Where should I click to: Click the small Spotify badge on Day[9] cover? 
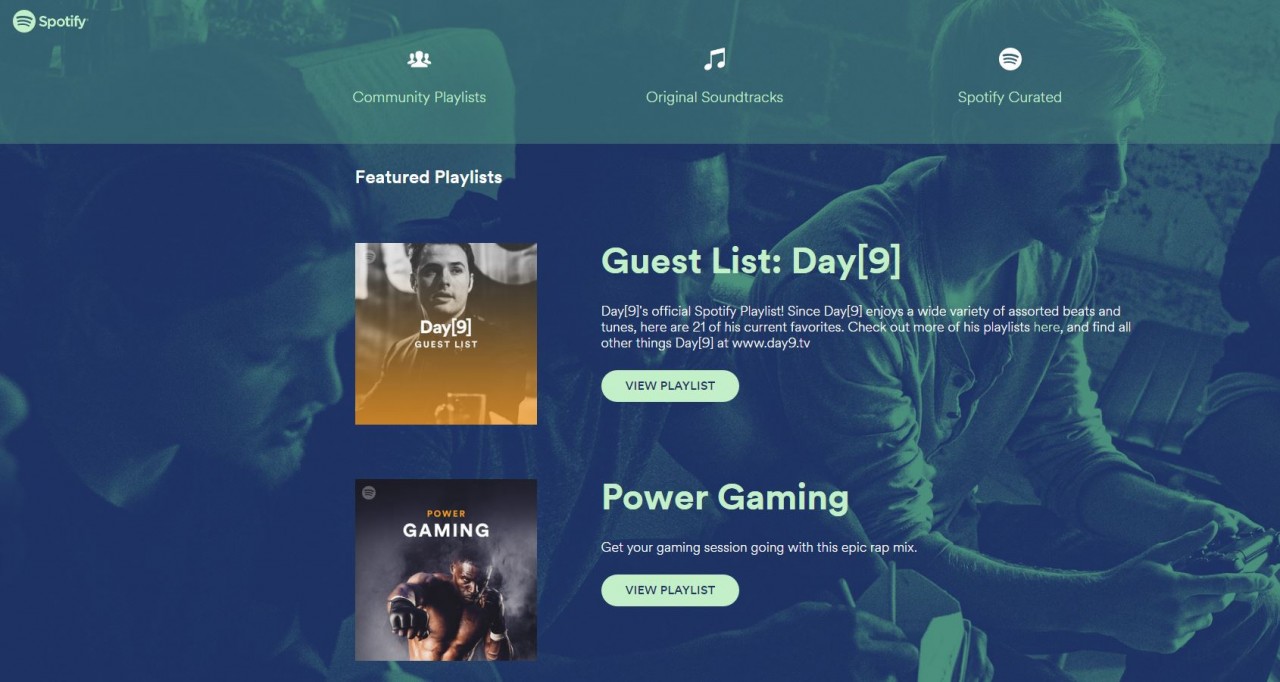369,257
